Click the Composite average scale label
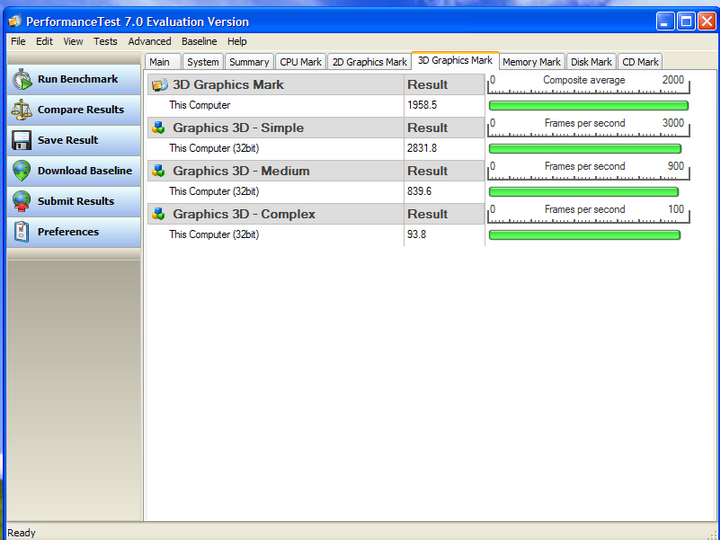The width and height of the screenshot is (720, 540). [x=584, y=80]
